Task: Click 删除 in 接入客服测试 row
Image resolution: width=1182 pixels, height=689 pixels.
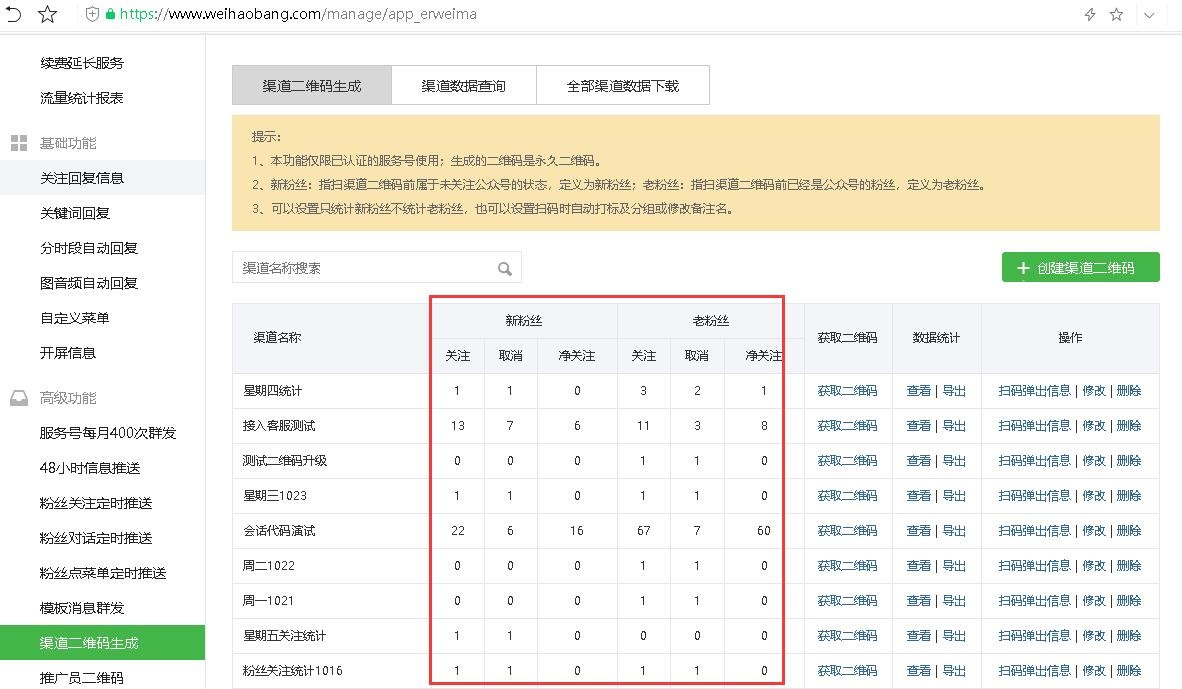Action: pyautogui.click(x=1128, y=426)
